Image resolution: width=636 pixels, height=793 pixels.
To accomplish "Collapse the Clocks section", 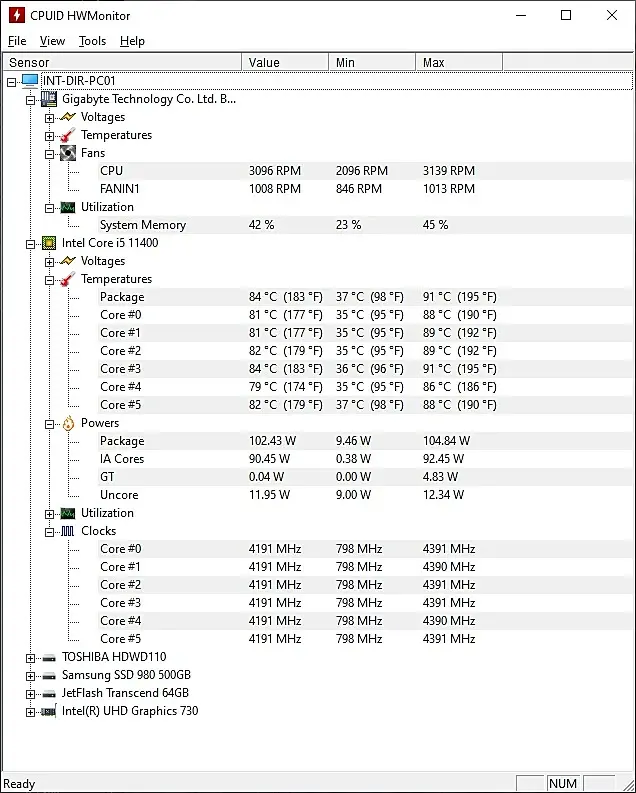I will (49, 531).
